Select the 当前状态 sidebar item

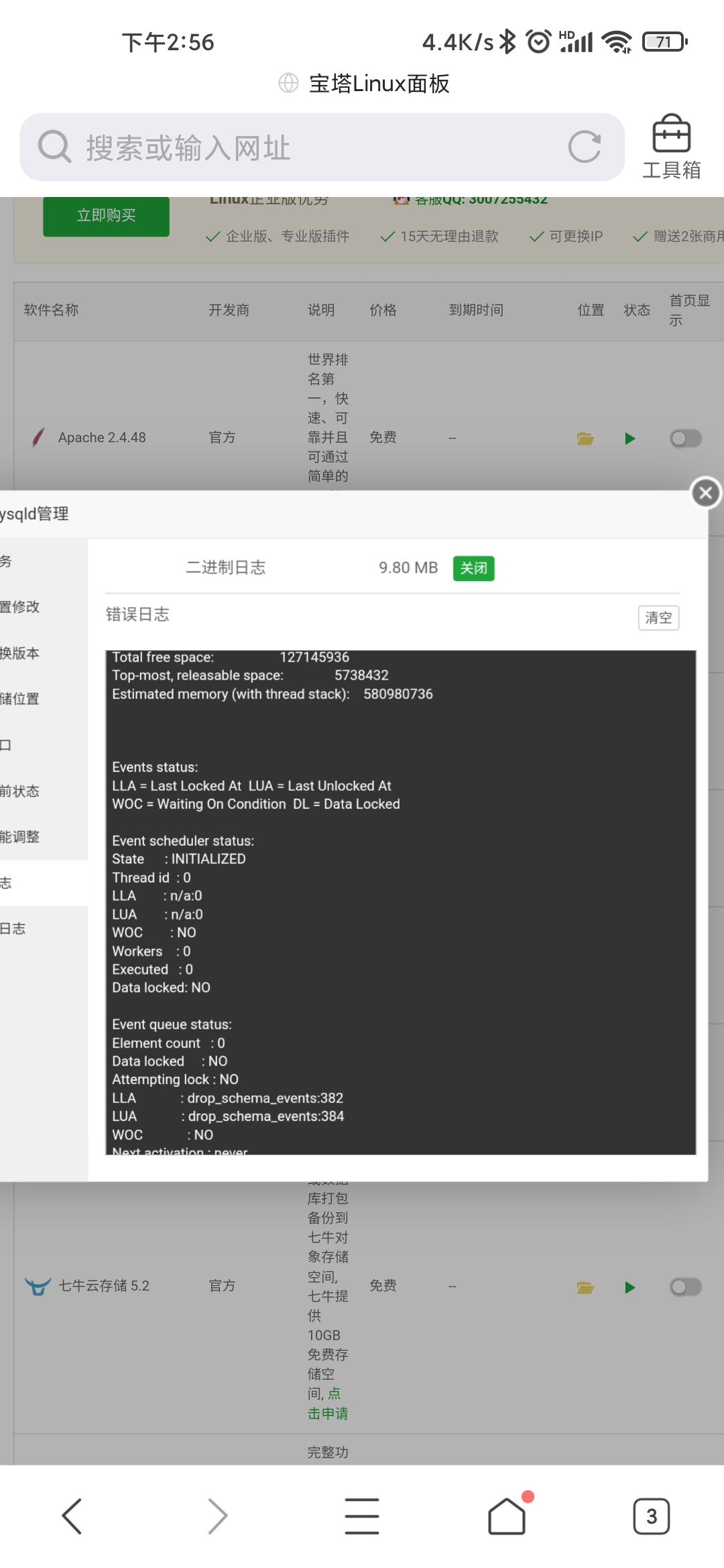point(44,791)
